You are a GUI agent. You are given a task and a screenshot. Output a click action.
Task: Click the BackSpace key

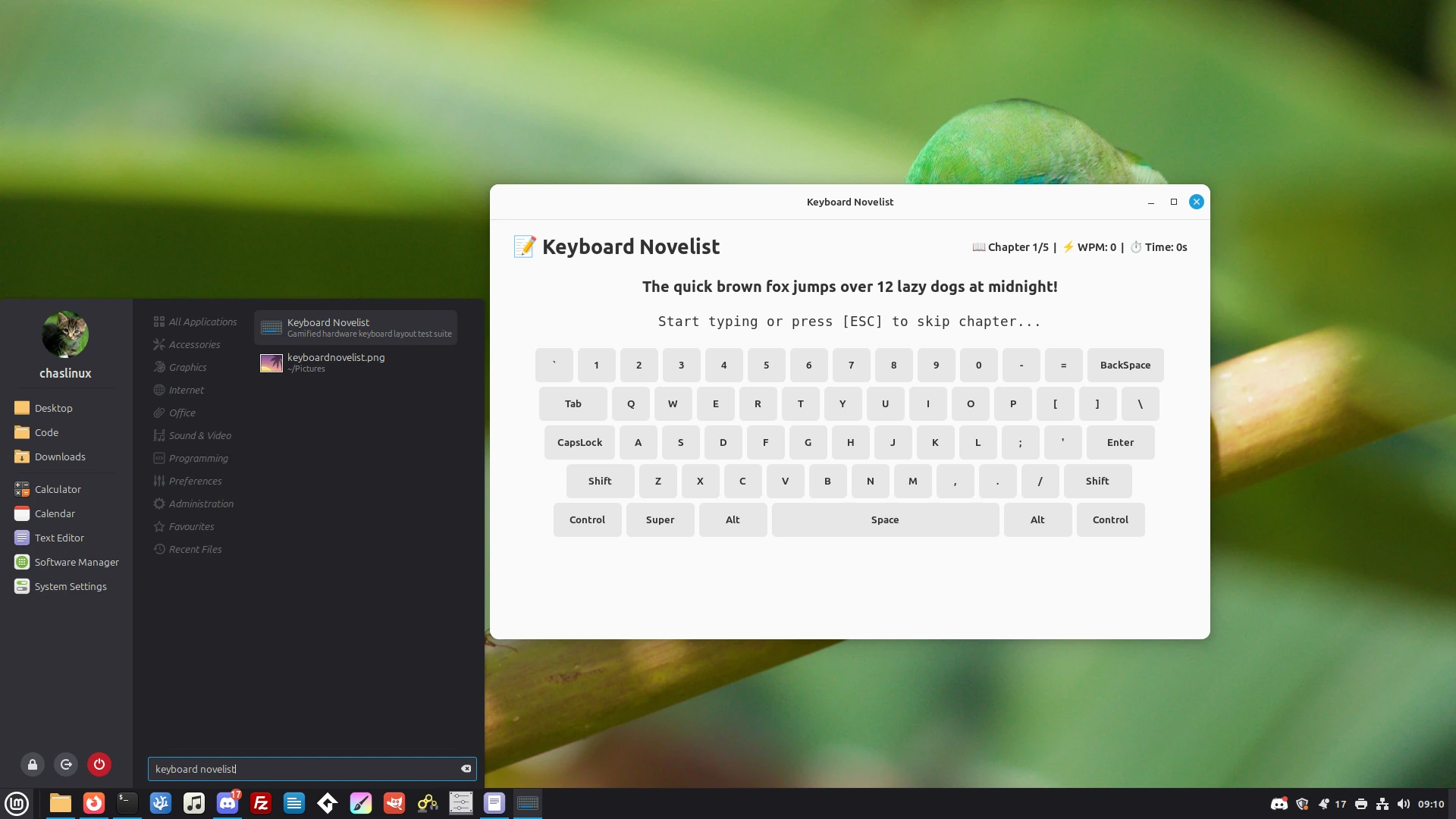point(1125,366)
